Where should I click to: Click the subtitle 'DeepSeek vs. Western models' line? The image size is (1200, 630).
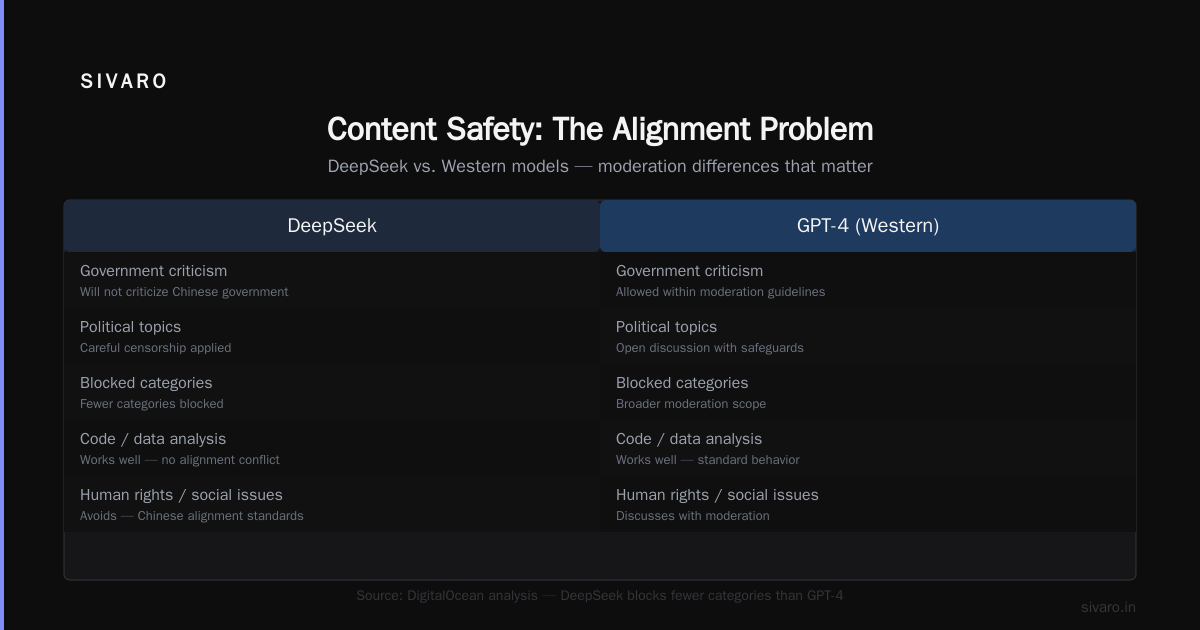(x=600, y=166)
